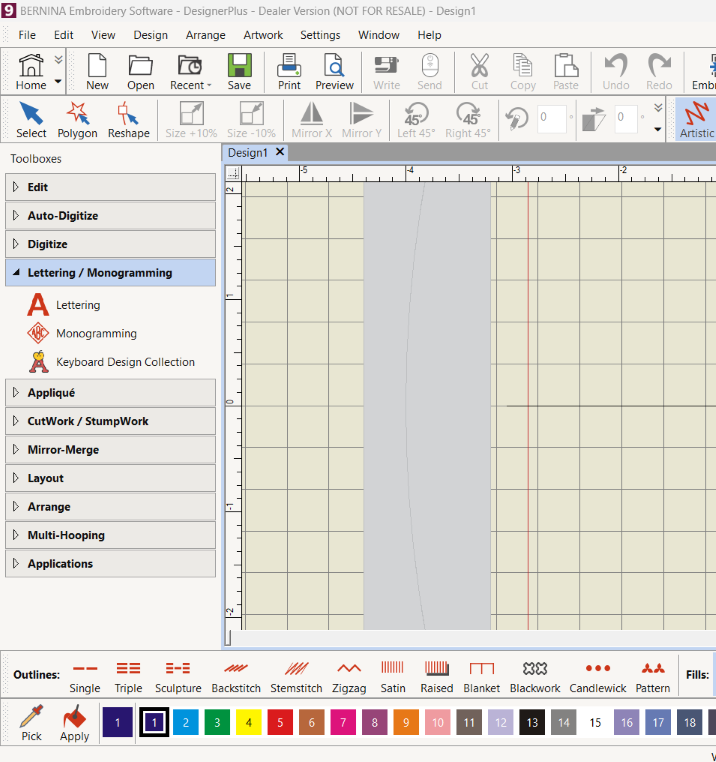Pick a color with the Pick tool
Viewport: 716px width, 762px height.
click(x=31, y=722)
